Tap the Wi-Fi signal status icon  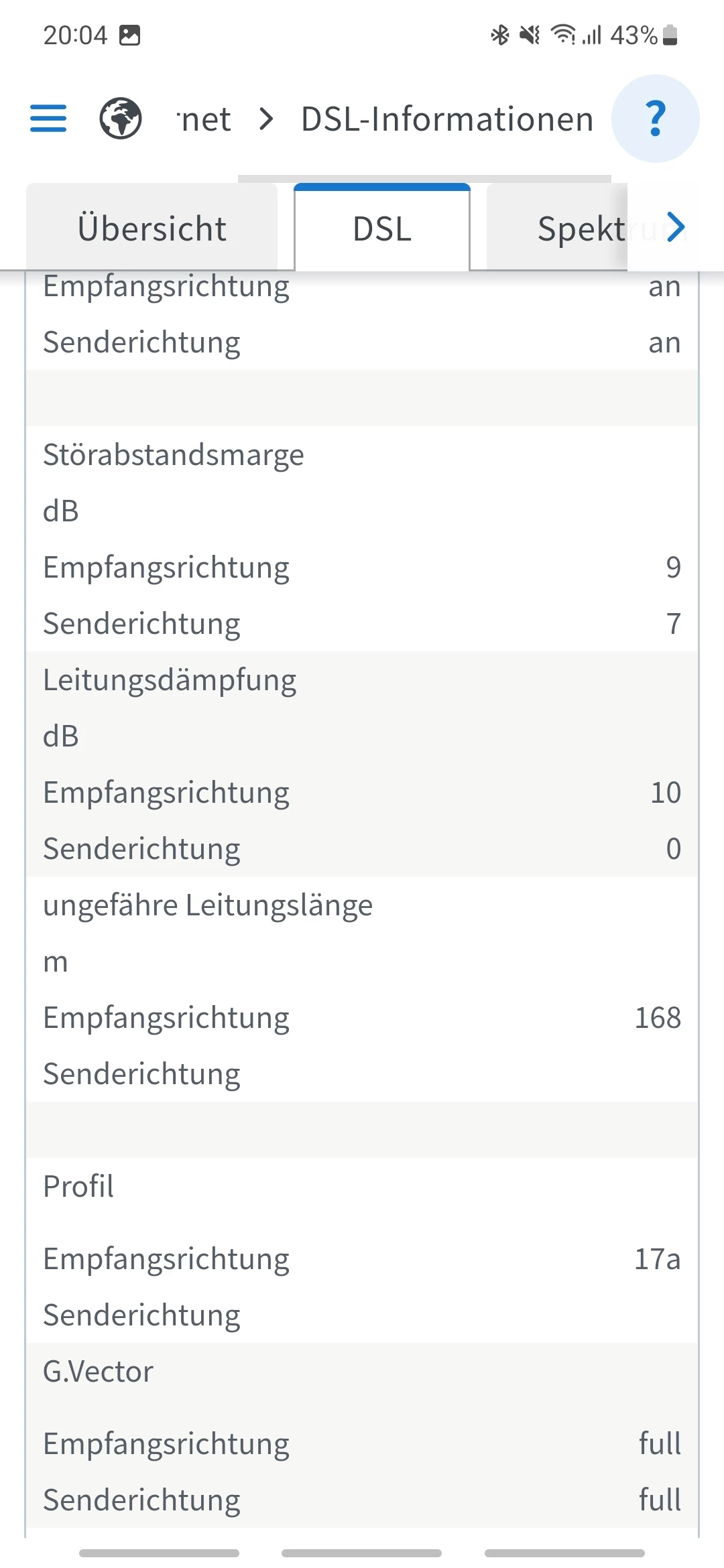[x=562, y=35]
